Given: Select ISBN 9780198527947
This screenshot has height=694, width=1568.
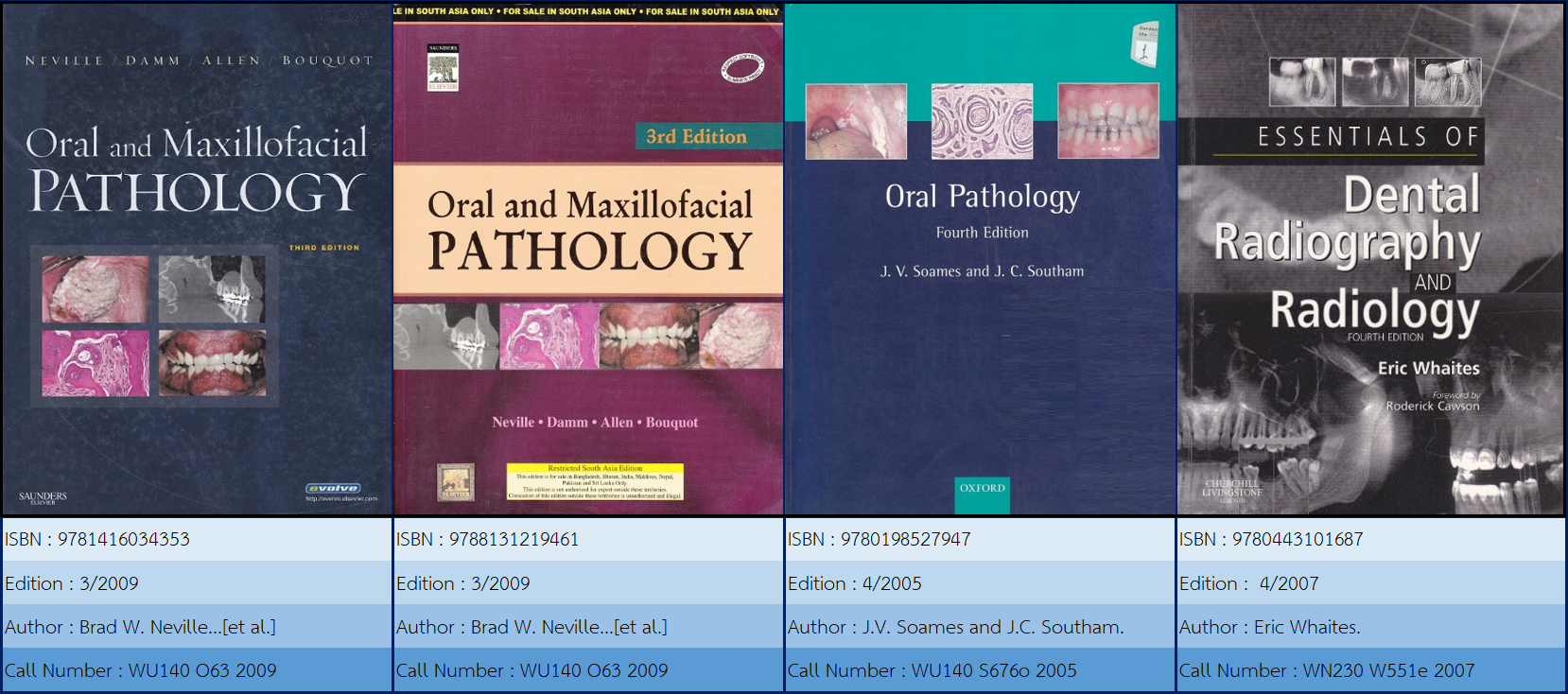Looking at the screenshot, I should tap(980, 539).
